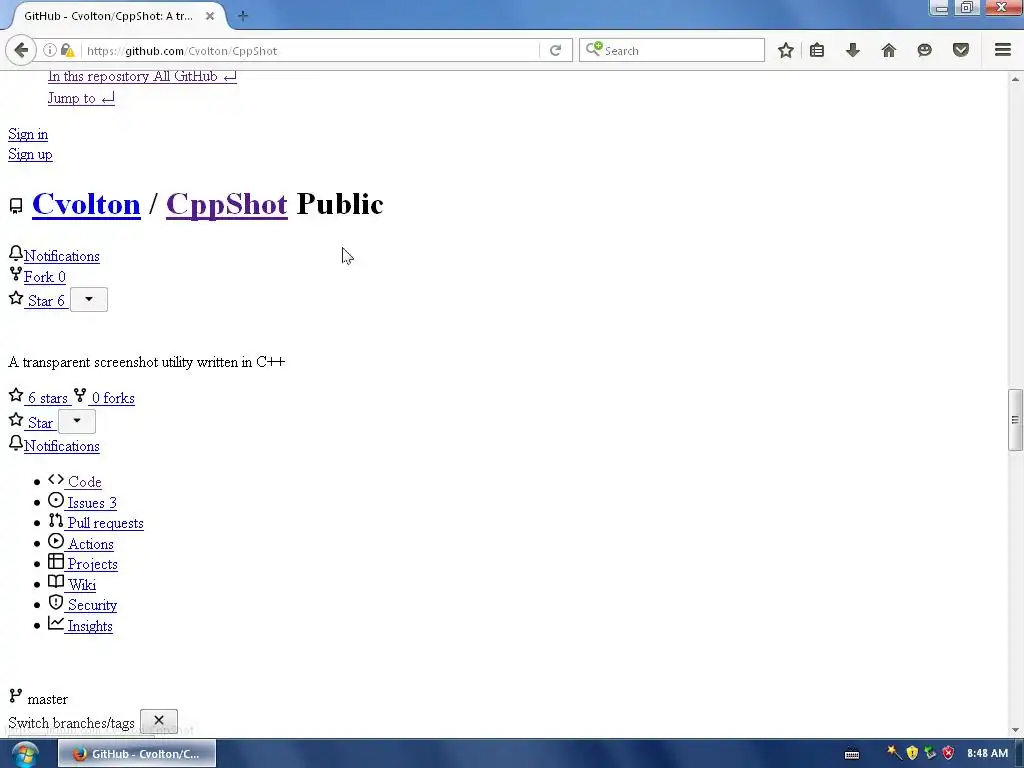The height and width of the screenshot is (768, 1024).
Task: Close Switch branches/tags with X button
Action: tap(159, 720)
